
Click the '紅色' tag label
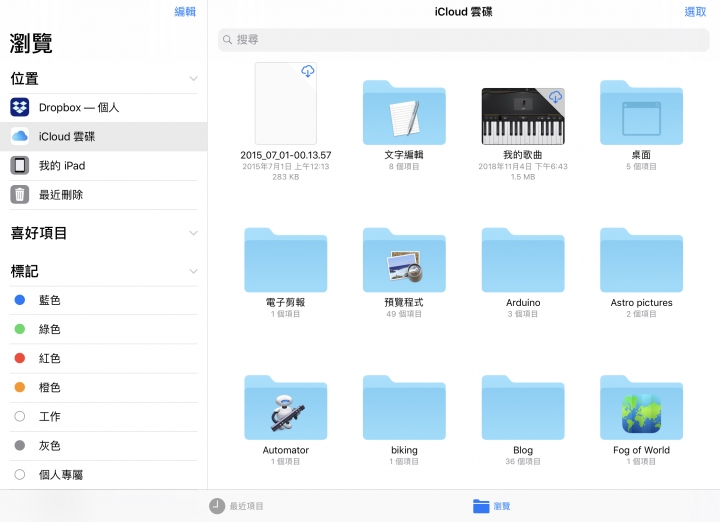tap(50, 358)
